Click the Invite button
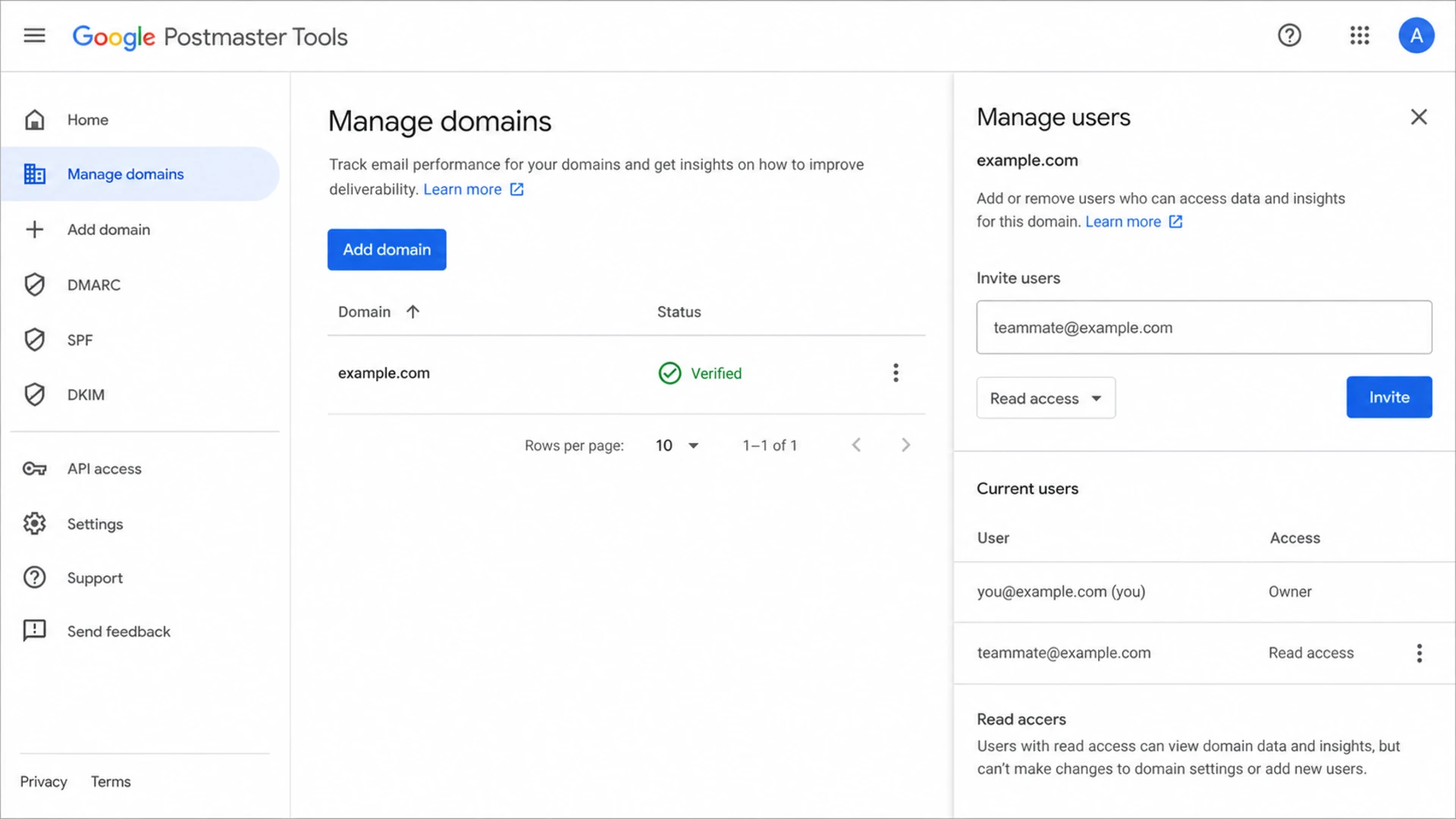The height and width of the screenshot is (819, 1456). (1389, 397)
